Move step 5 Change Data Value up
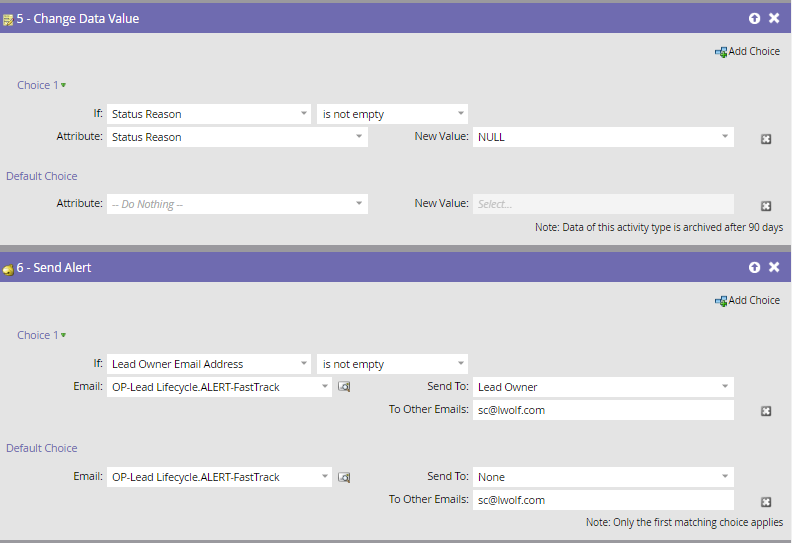Viewport: 792px width, 543px height. click(x=755, y=18)
